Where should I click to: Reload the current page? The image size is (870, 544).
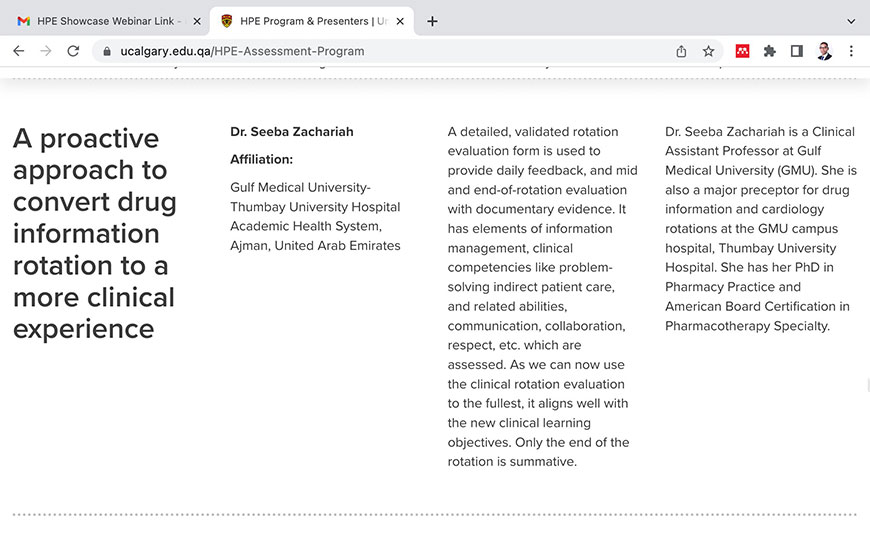coord(73,51)
